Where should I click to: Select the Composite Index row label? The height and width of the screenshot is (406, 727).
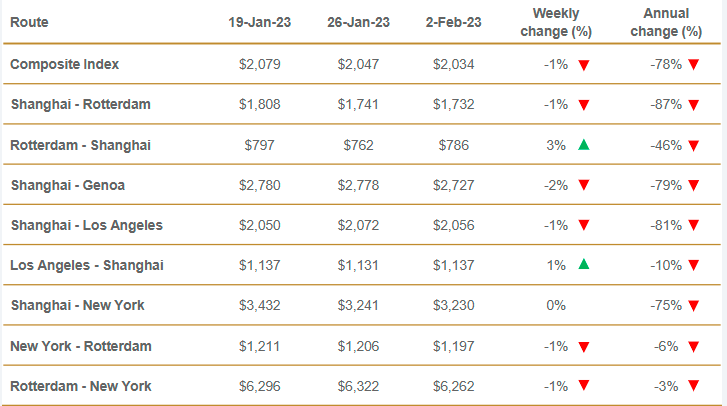[x=65, y=64]
